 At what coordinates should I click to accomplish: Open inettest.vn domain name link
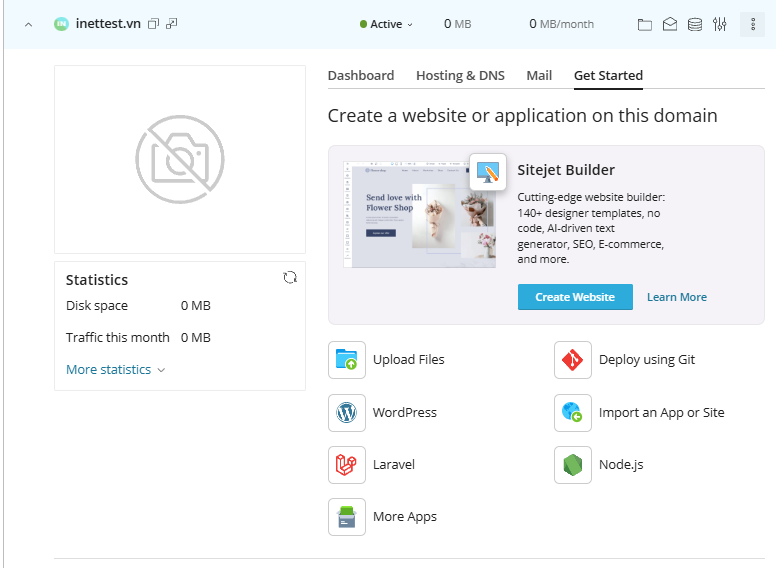[108, 24]
